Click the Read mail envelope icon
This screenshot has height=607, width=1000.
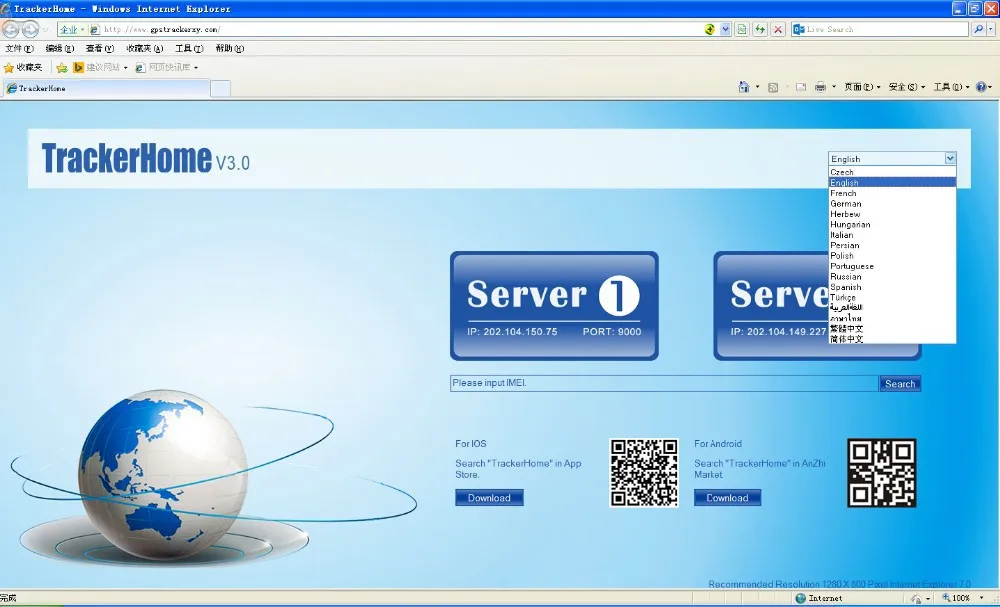click(801, 87)
